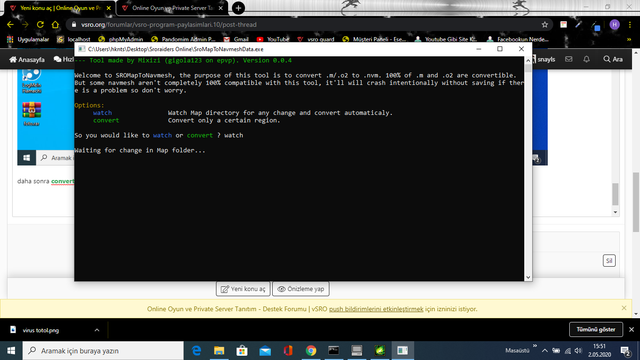Expand options for virus totol.png download

tap(97, 330)
